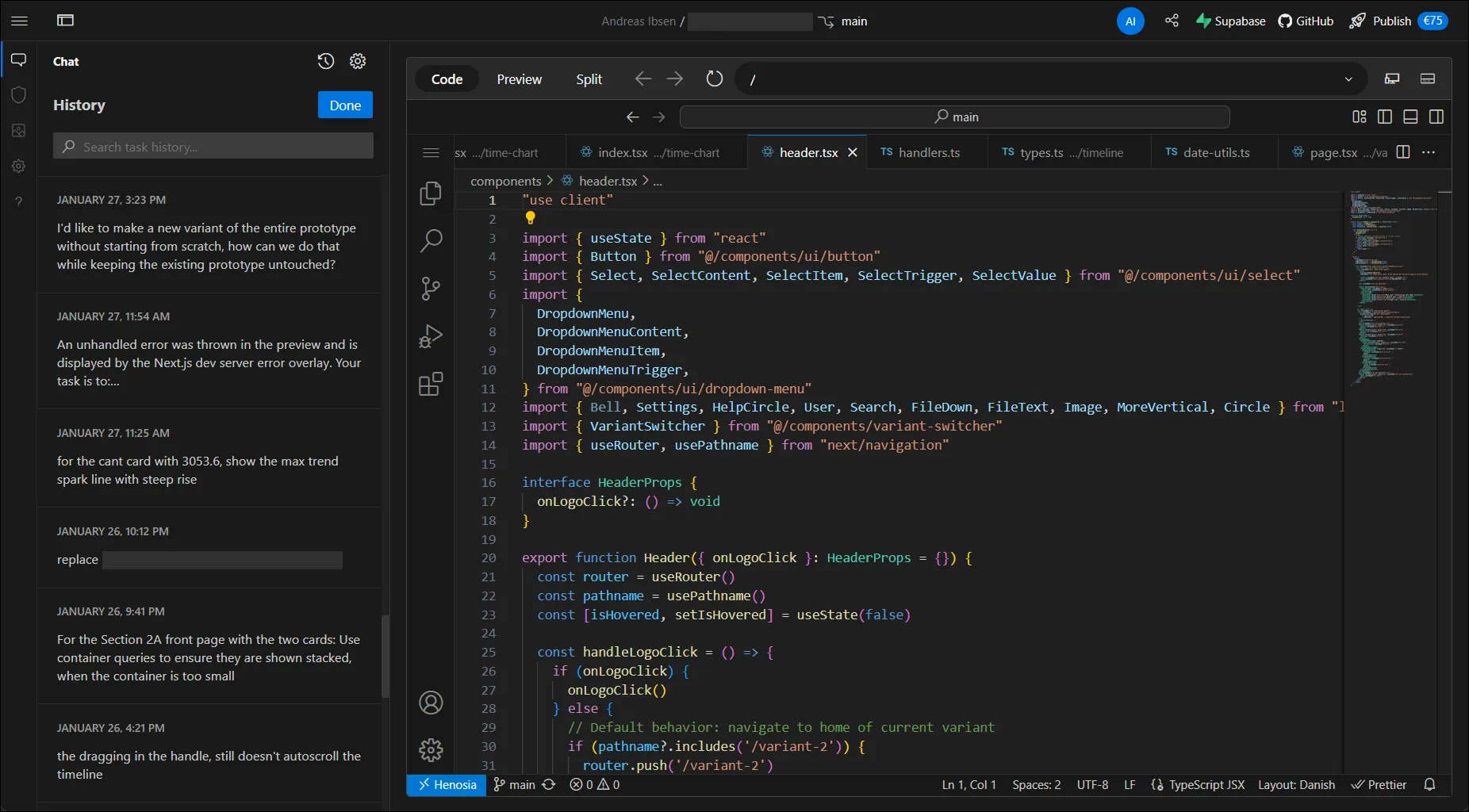
Task: Open the help question mark icon
Action: pyautogui.click(x=19, y=201)
